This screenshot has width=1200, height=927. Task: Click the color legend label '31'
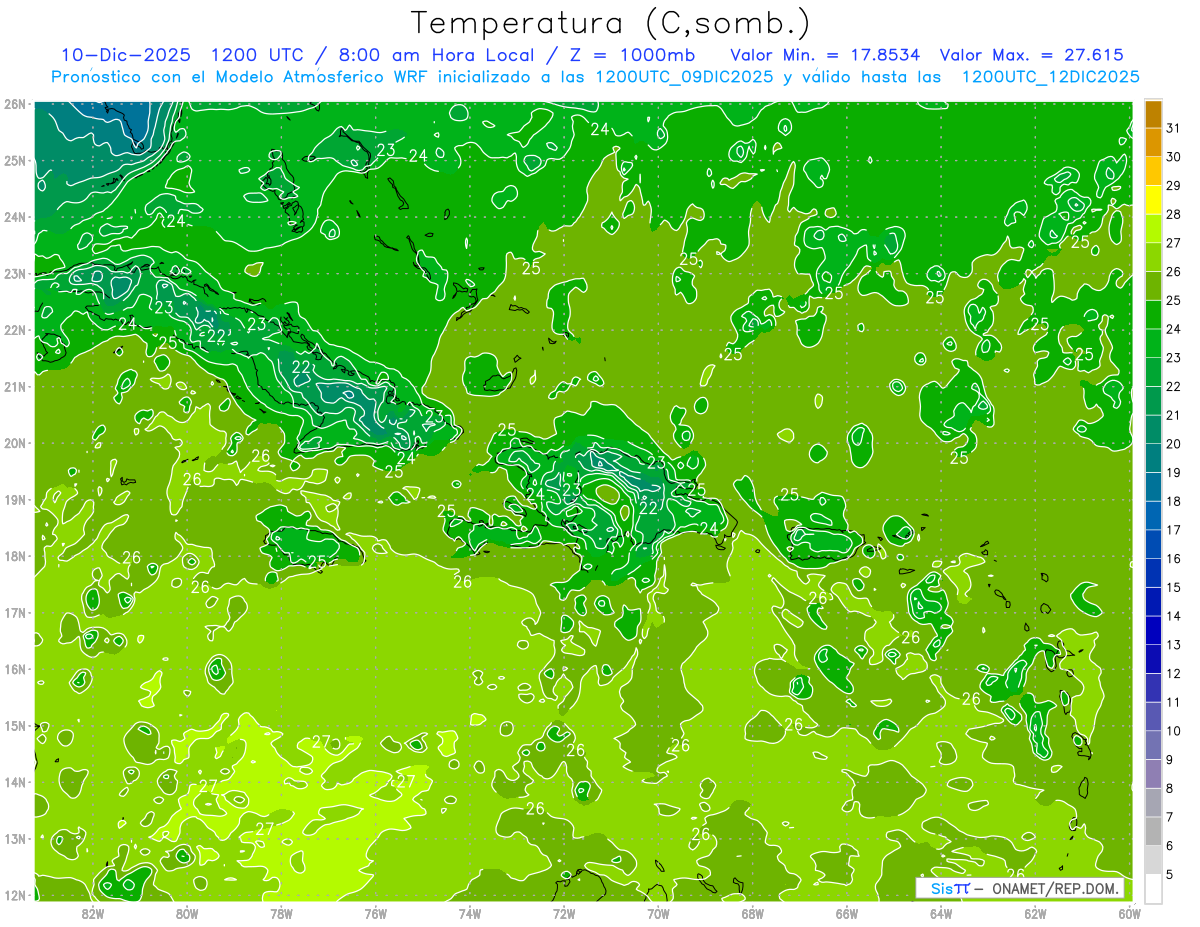click(x=1173, y=128)
